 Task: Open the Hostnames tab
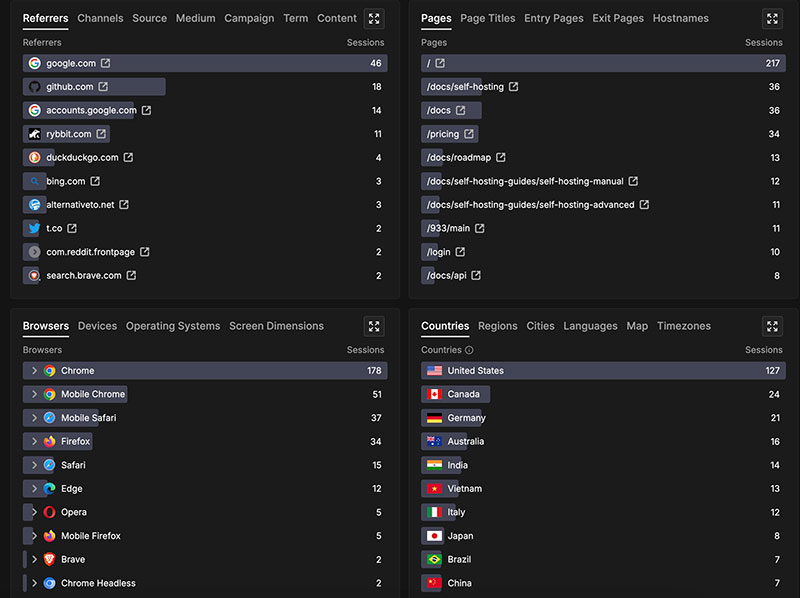click(681, 18)
